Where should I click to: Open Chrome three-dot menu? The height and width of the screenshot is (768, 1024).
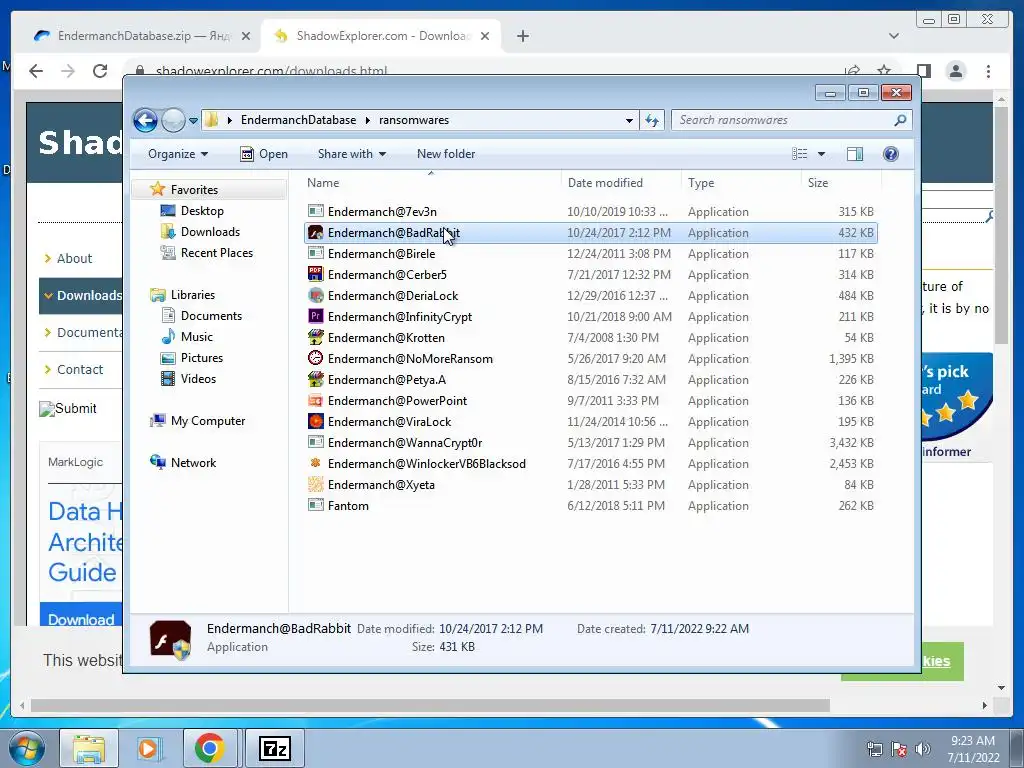988,71
